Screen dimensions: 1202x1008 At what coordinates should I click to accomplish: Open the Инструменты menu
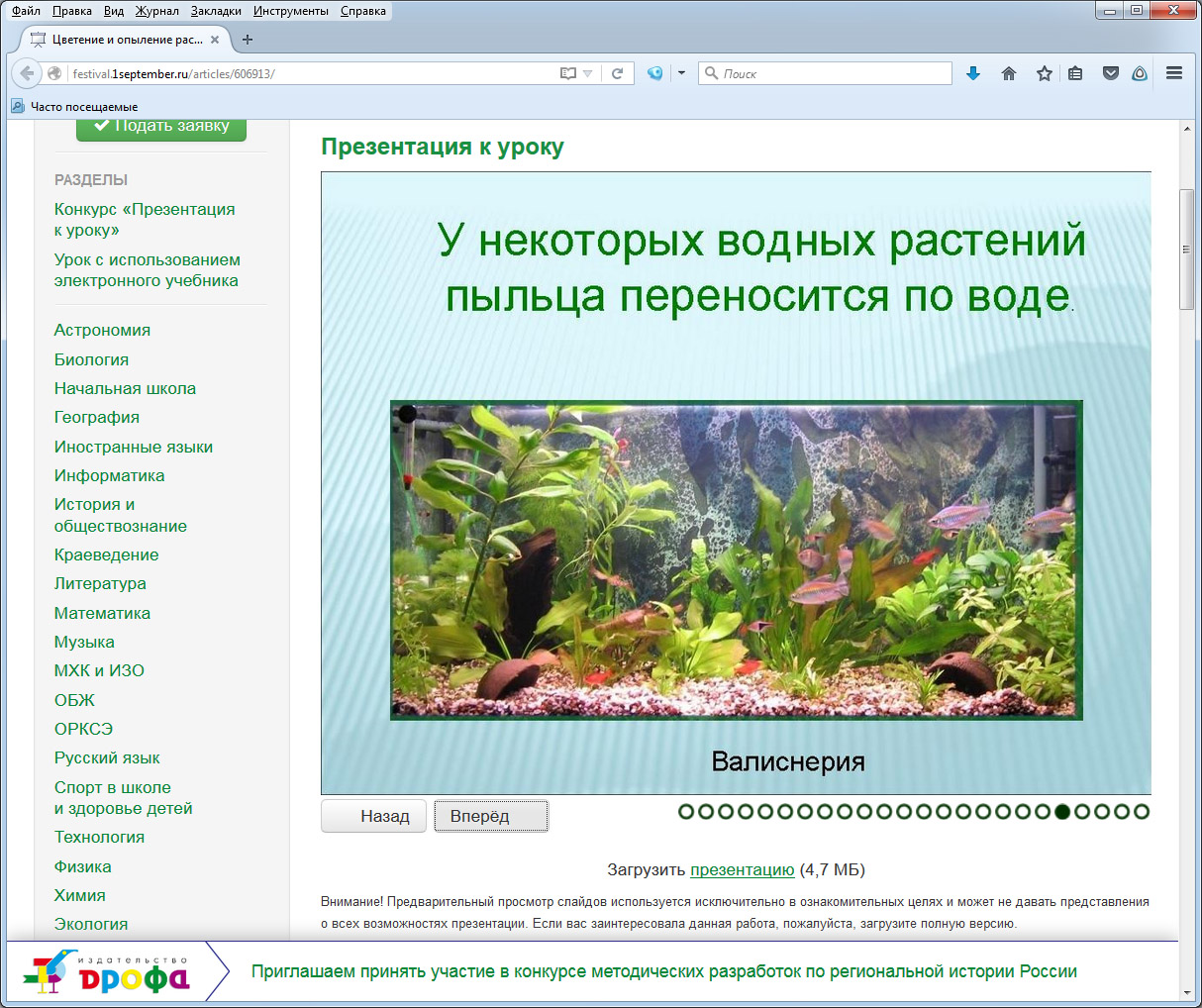(290, 11)
